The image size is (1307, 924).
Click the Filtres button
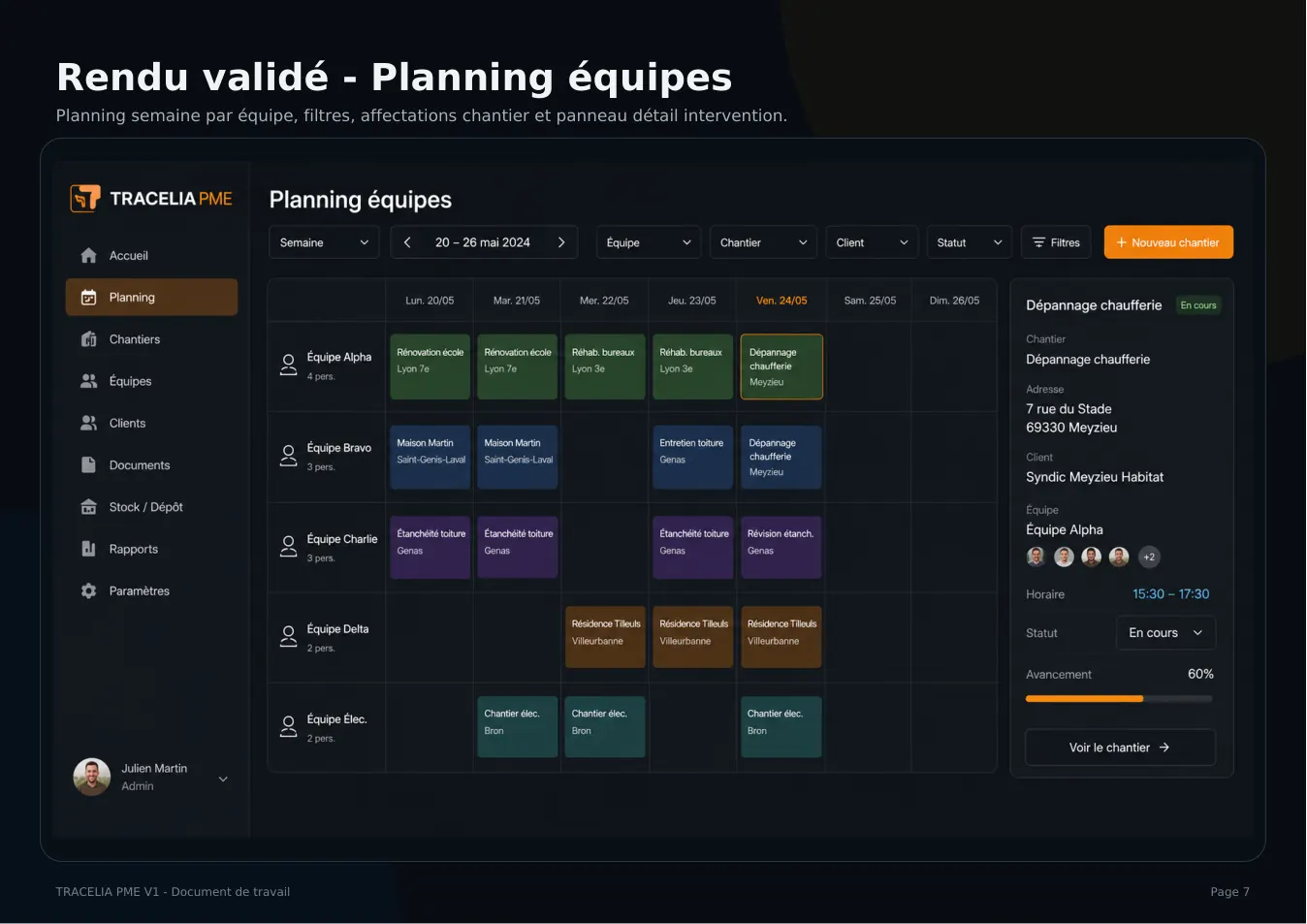point(1056,242)
